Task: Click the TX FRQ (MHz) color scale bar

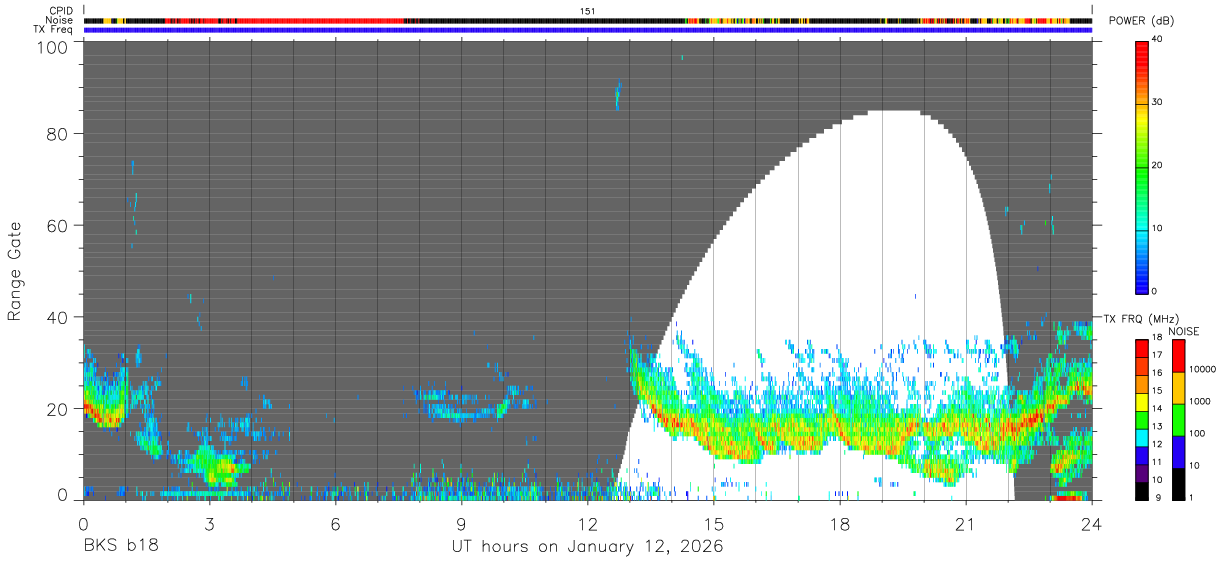Action: pyautogui.click(x=1142, y=419)
